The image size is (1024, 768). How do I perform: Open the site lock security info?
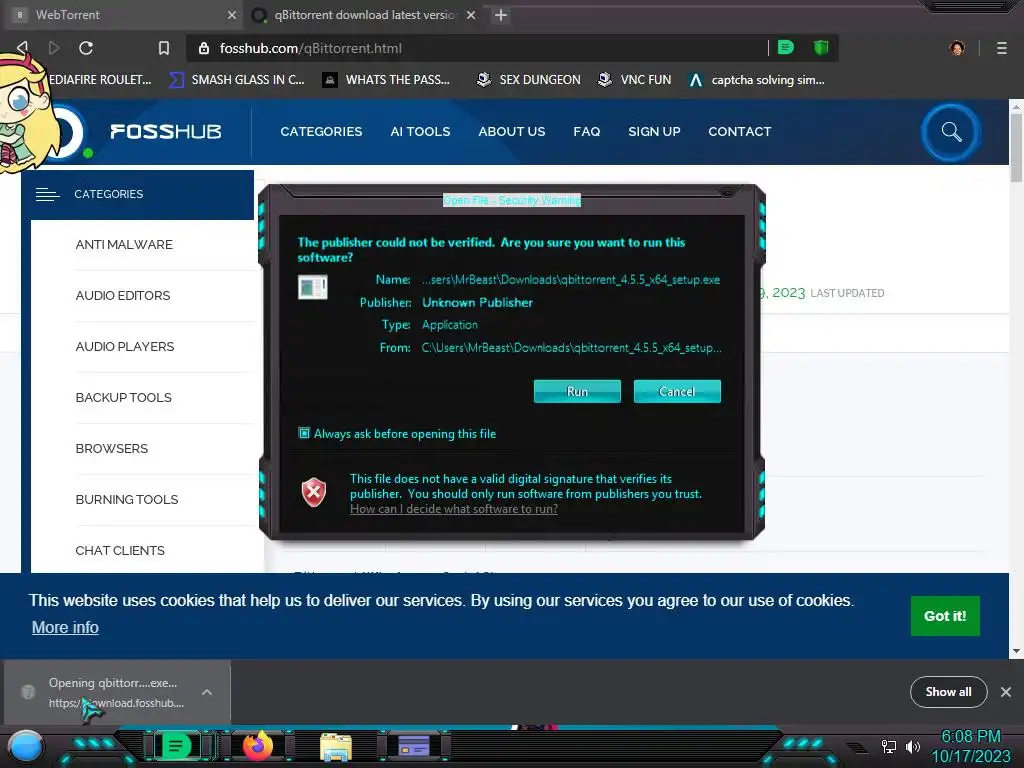click(x=204, y=48)
